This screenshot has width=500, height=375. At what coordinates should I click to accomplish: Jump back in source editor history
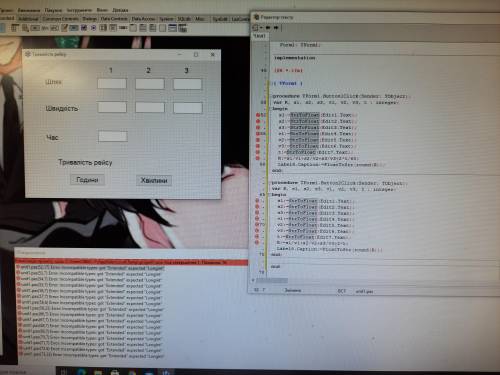pos(268,27)
